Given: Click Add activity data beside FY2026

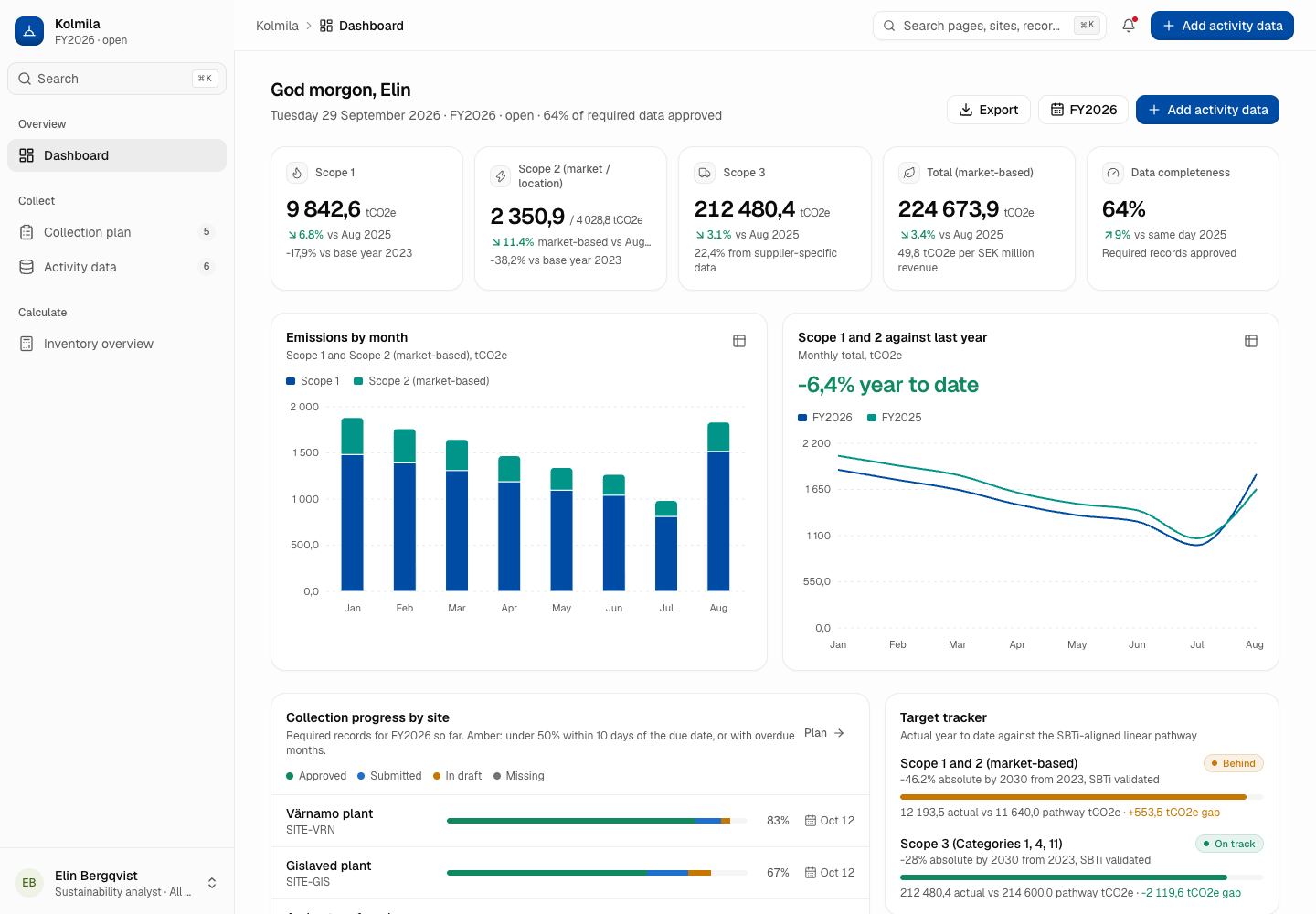Looking at the screenshot, I should click(1207, 110).
